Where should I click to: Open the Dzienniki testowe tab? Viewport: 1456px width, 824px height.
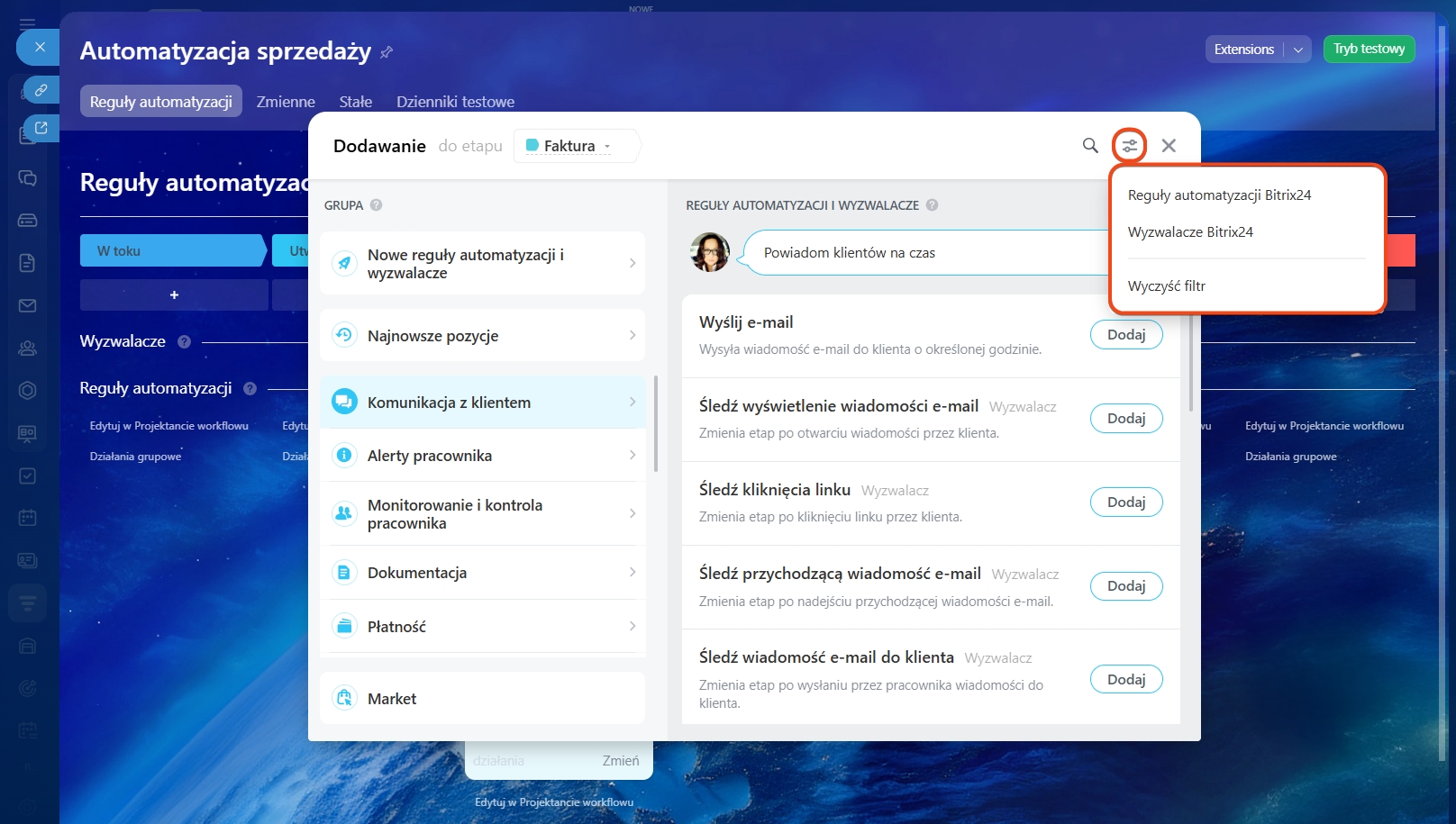[455, 102]
